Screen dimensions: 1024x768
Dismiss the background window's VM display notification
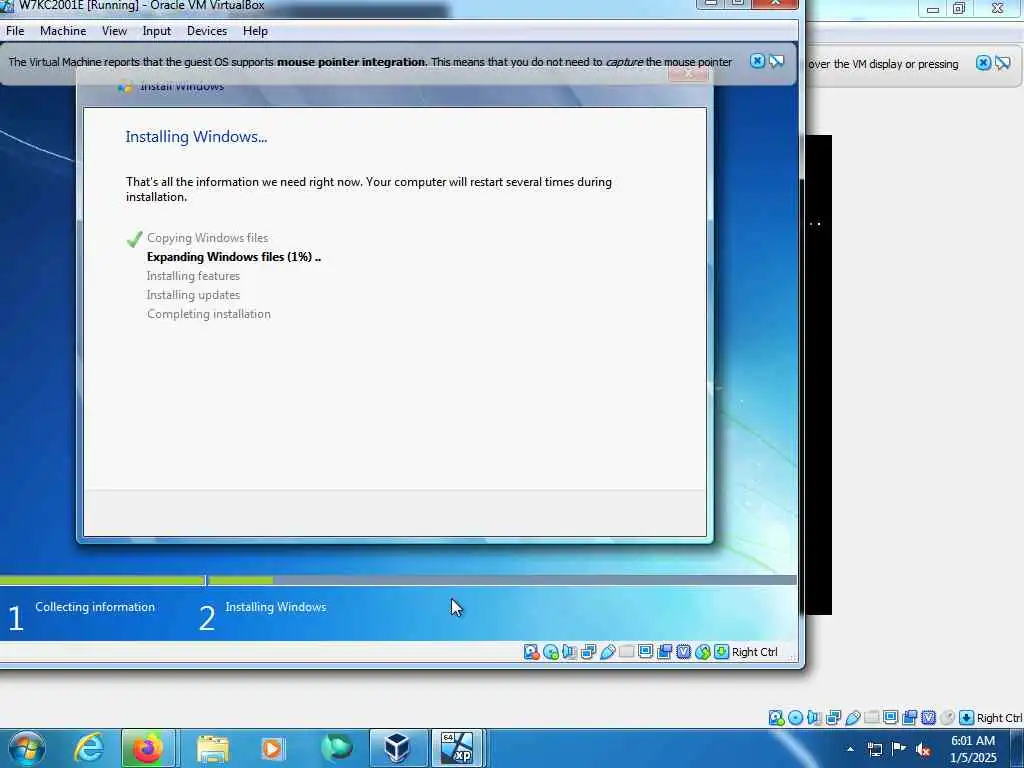(x=984, y=63)
